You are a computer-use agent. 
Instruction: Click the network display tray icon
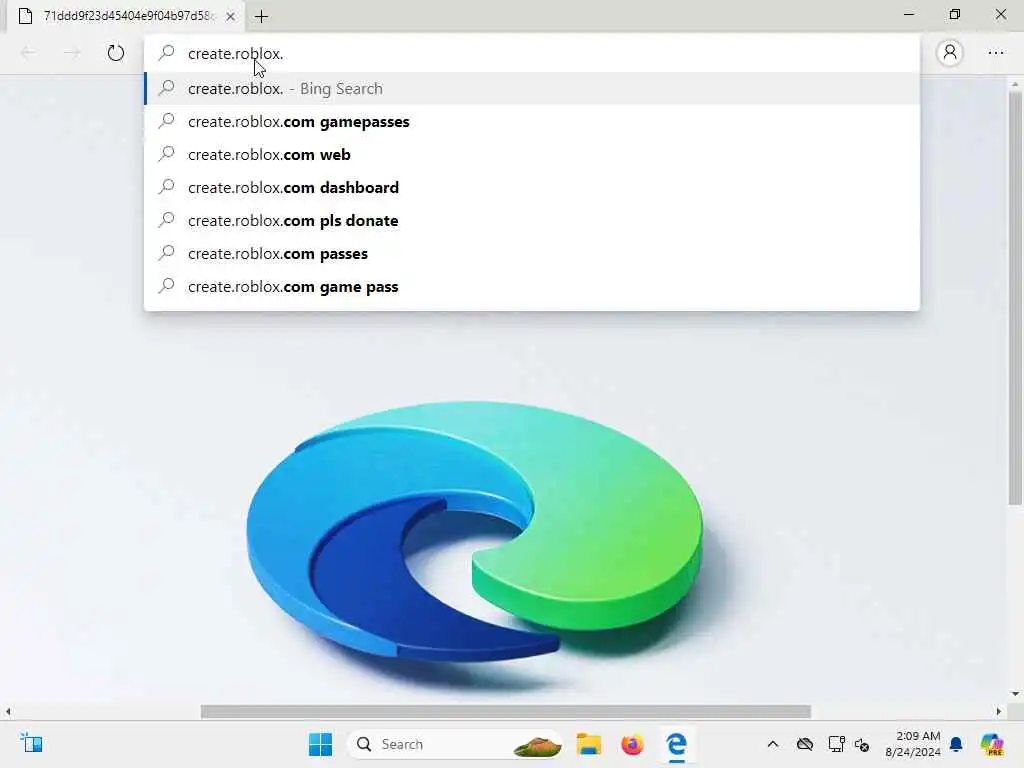pyautogui.click(x=836, y=744)
